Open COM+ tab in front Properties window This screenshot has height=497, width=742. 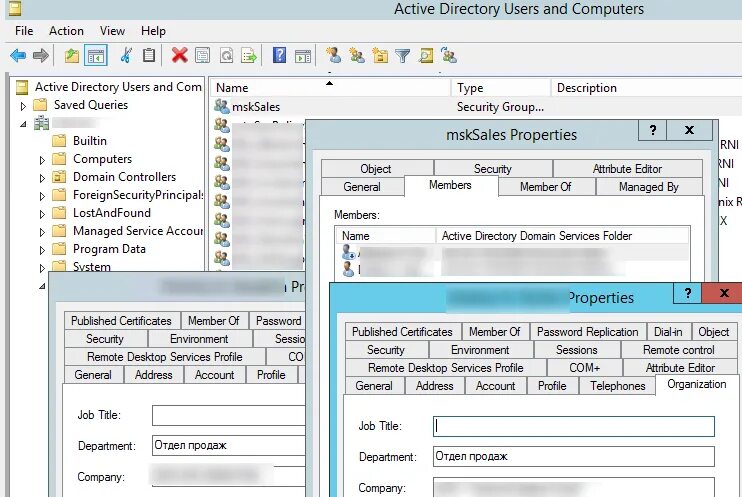(x=584, y=368)
